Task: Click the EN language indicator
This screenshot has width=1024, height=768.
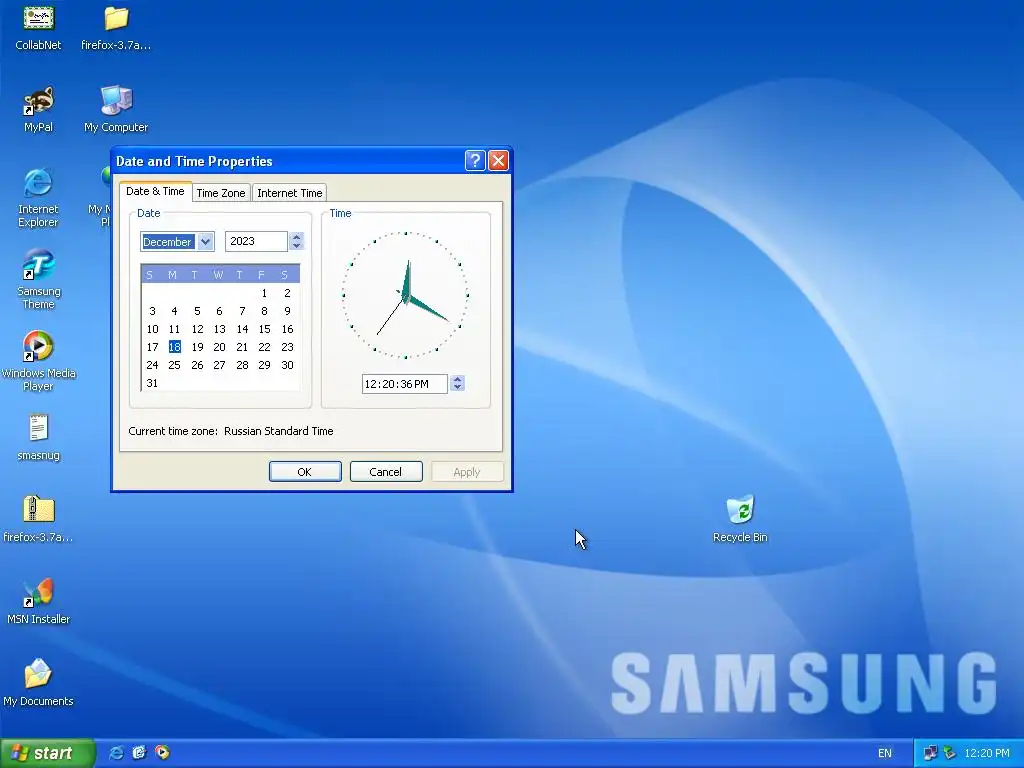Action: (885, 753)
